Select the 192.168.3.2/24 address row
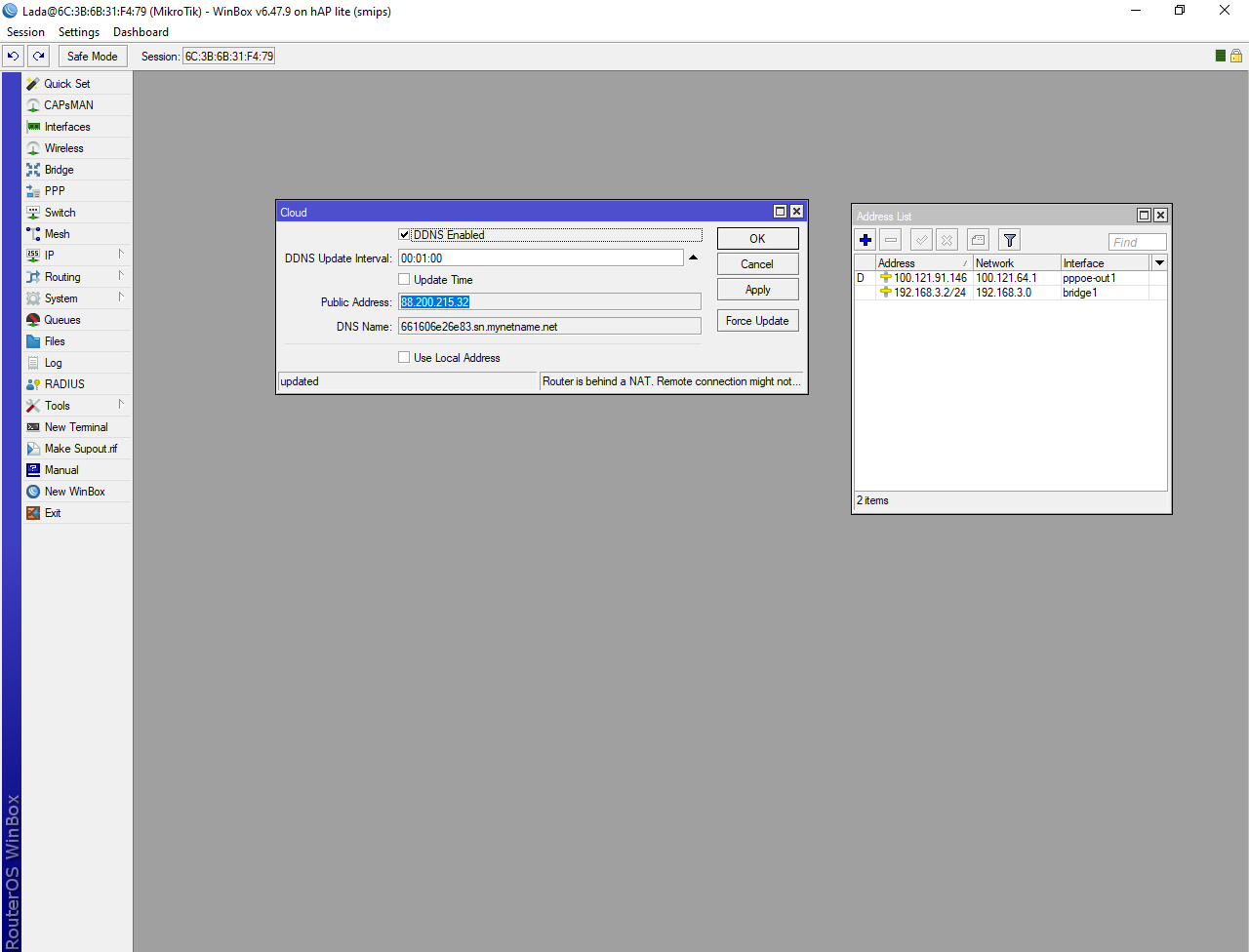 [1011, 293]
